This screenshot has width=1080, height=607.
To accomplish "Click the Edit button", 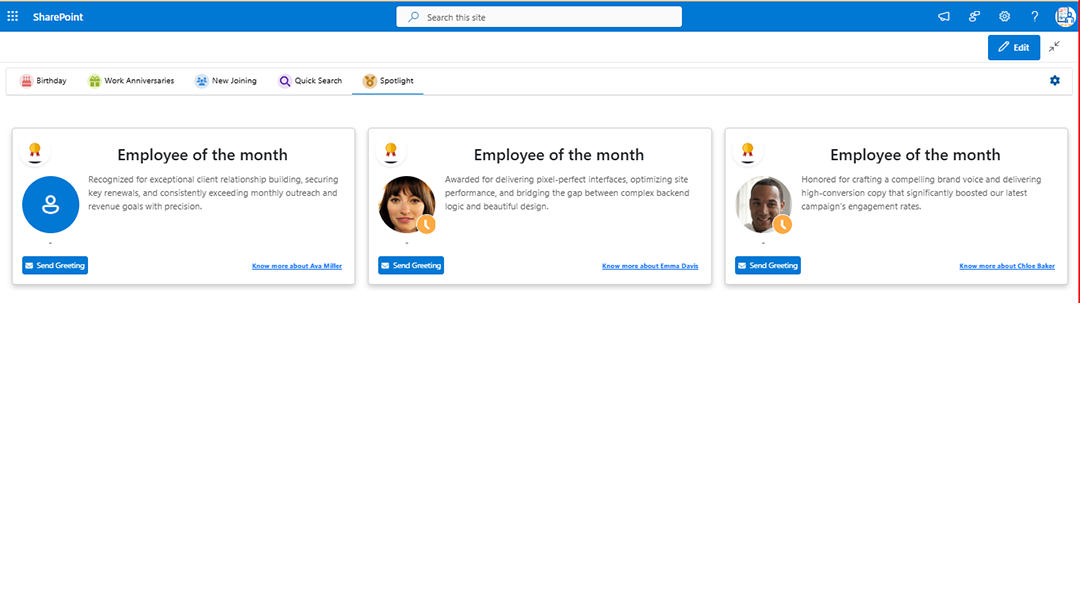I will tap(1013, 47).
